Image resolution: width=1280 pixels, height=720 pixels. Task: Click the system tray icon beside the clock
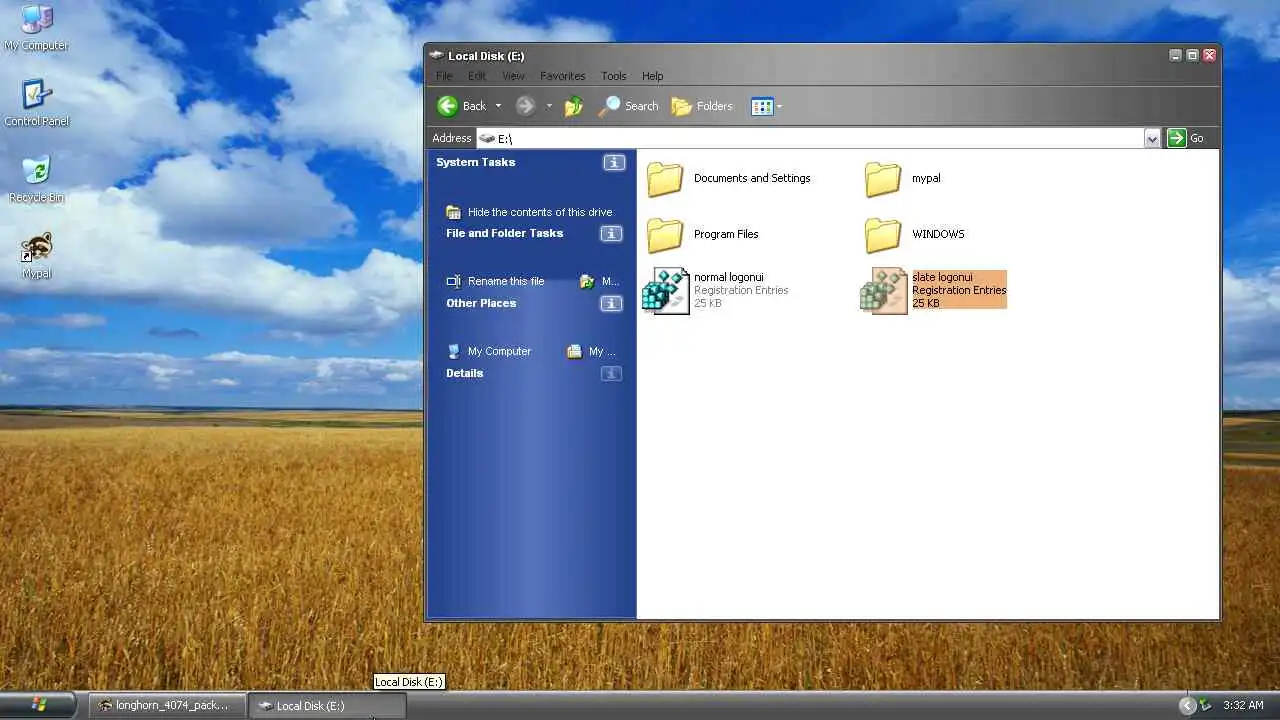point(1206,705)
